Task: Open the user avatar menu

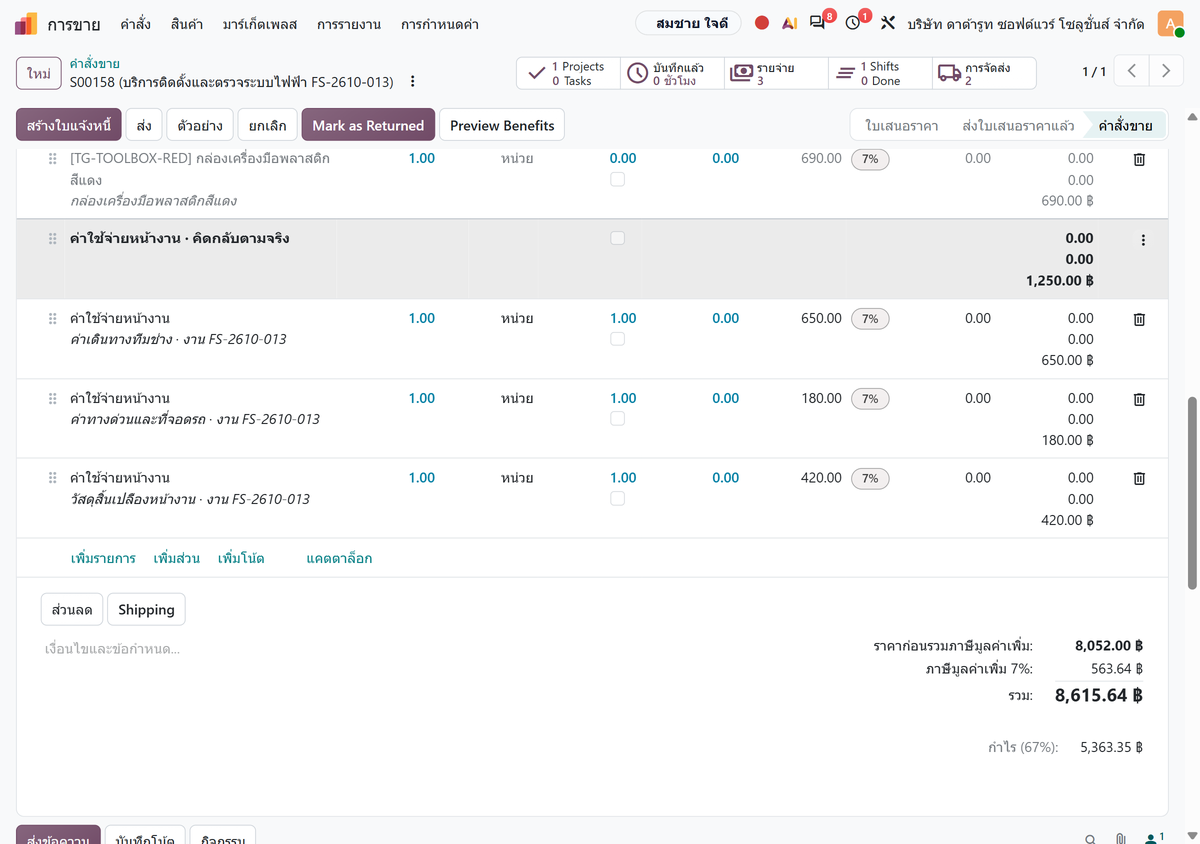Action: tap(1170, 23)
